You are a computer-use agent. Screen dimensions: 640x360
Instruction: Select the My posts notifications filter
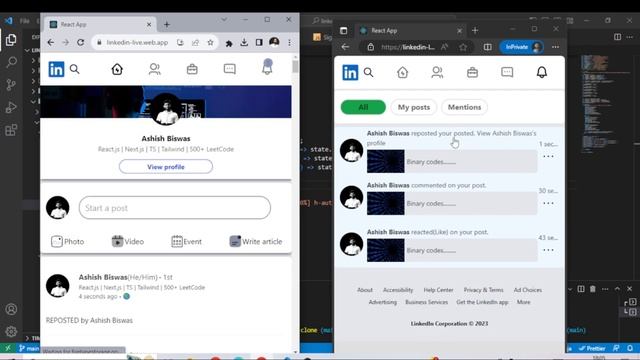[x=414, y=107]
